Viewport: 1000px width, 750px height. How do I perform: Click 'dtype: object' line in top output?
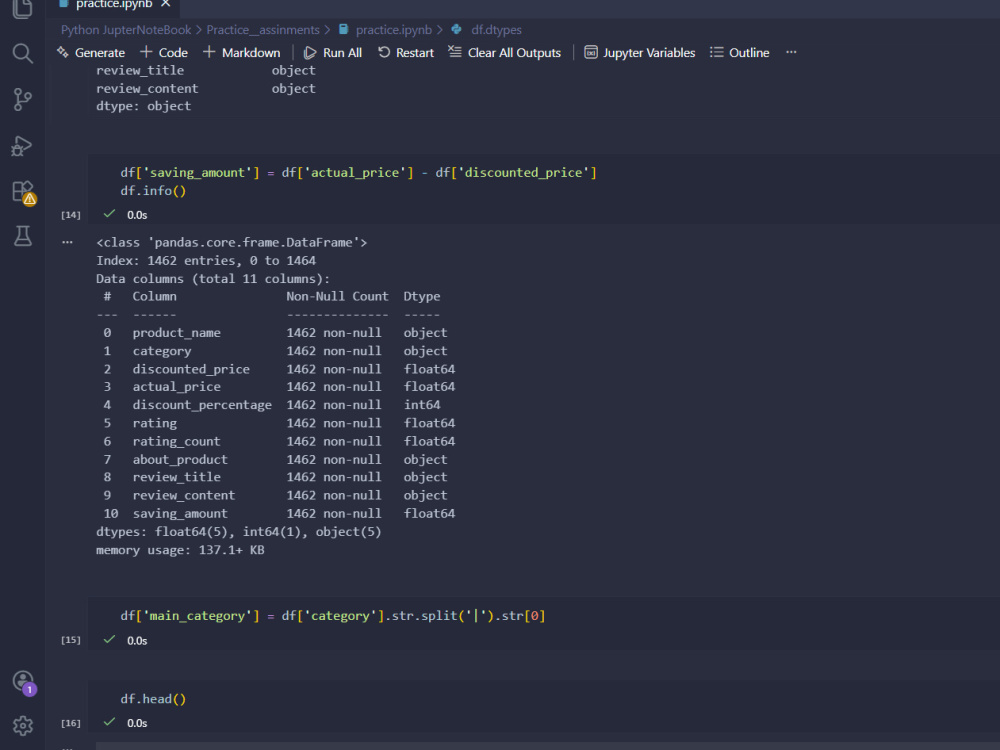(x=143, y=107)
